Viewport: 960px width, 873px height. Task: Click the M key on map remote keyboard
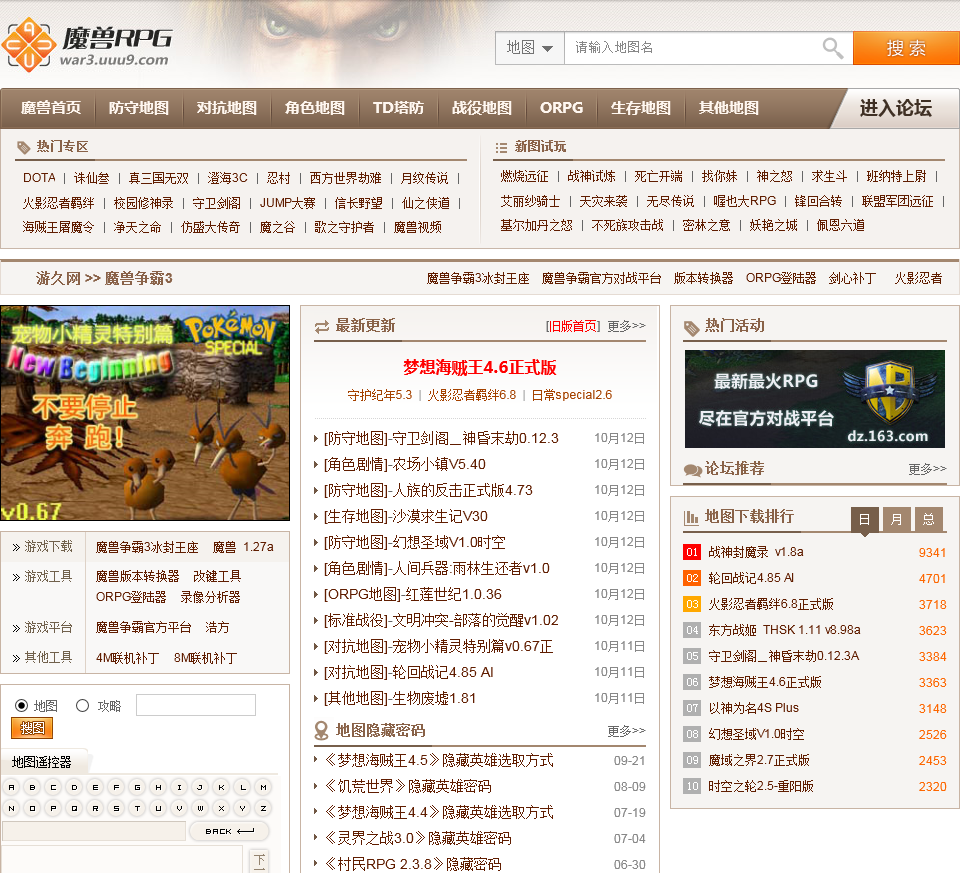(x=263, y=787)
